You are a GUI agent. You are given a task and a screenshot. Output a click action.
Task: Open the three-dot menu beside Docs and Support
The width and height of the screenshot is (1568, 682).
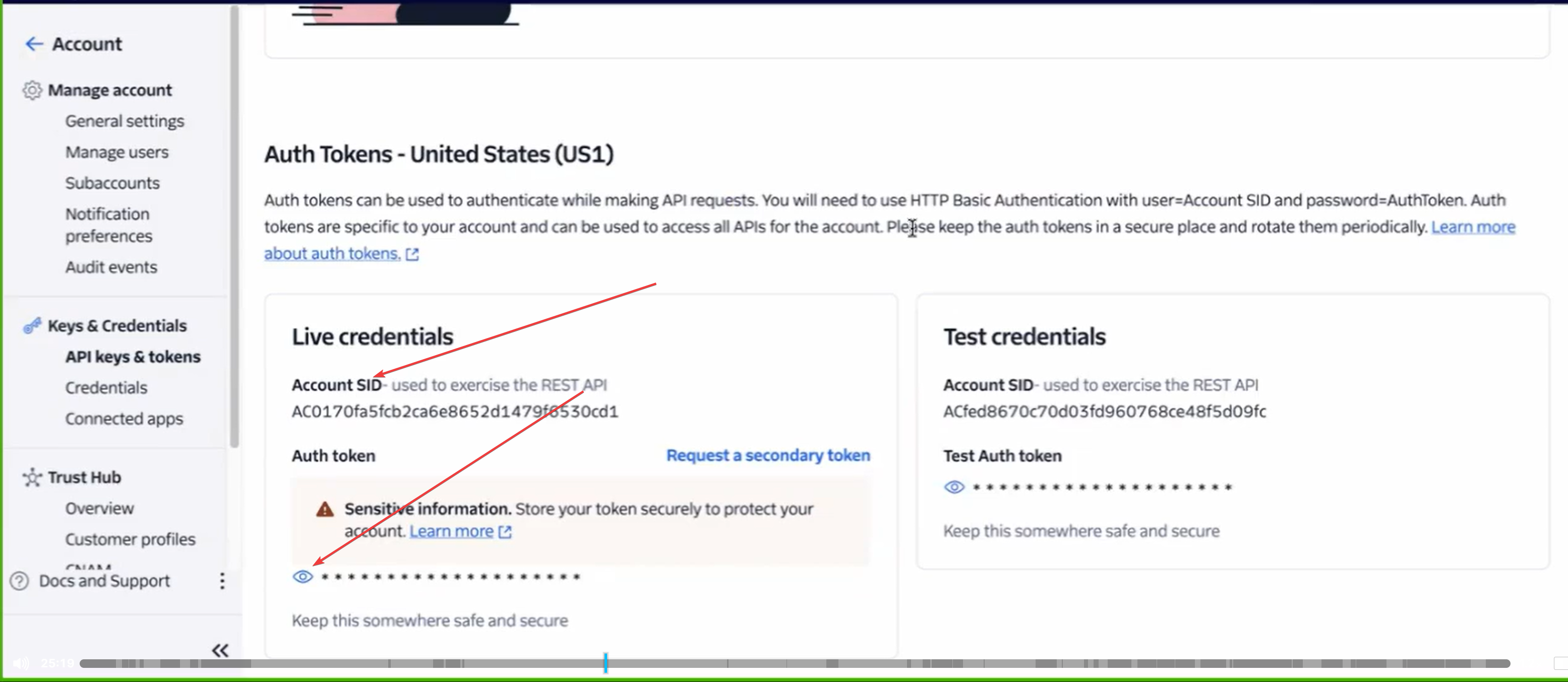(222, 581)
